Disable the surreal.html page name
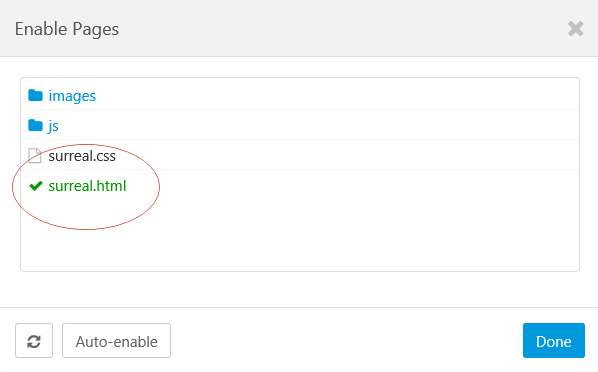The width and height of the screenshot is (598, 372). (x=87, y=186)
